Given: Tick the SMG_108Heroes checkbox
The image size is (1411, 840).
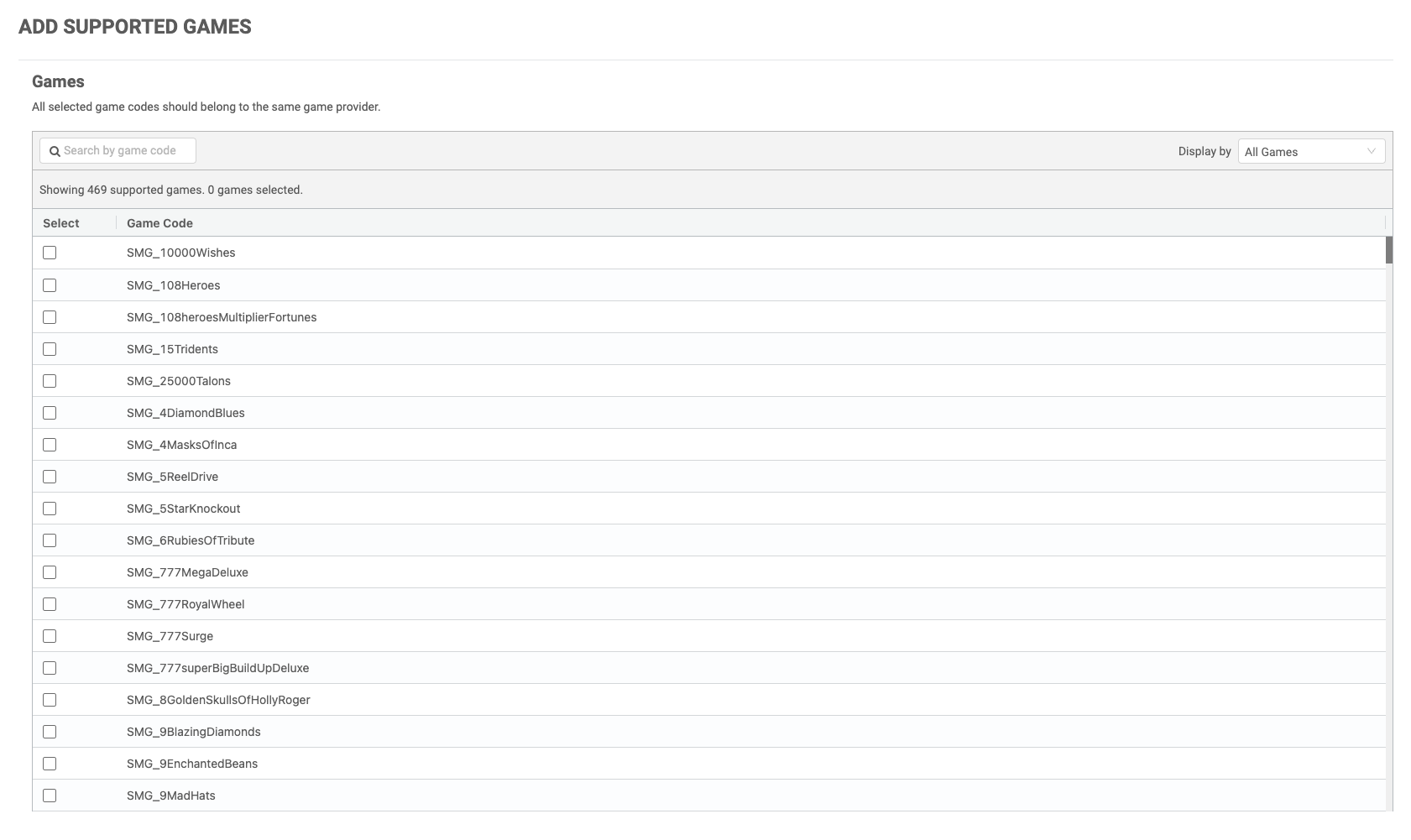Looking at the screenshot, I should [x=50, y=285].
